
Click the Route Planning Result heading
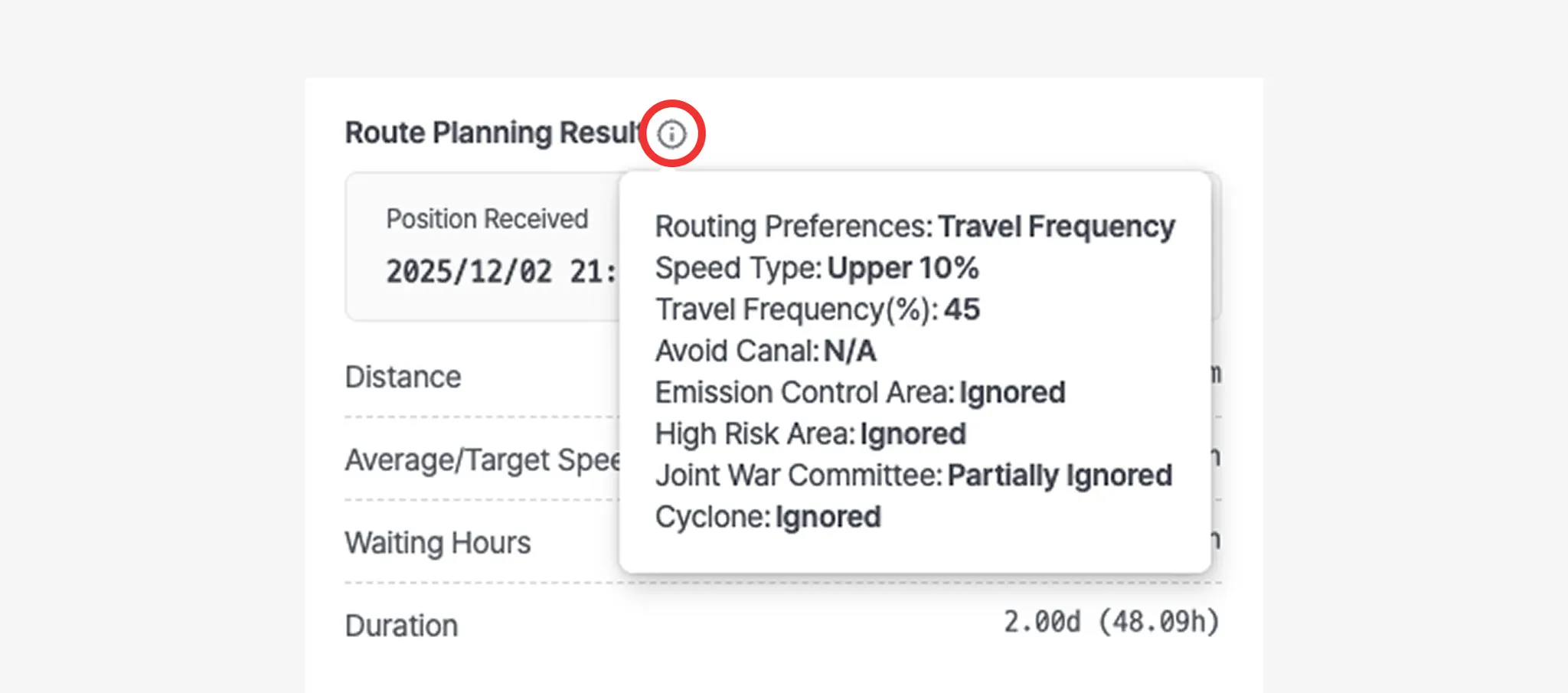493,132
